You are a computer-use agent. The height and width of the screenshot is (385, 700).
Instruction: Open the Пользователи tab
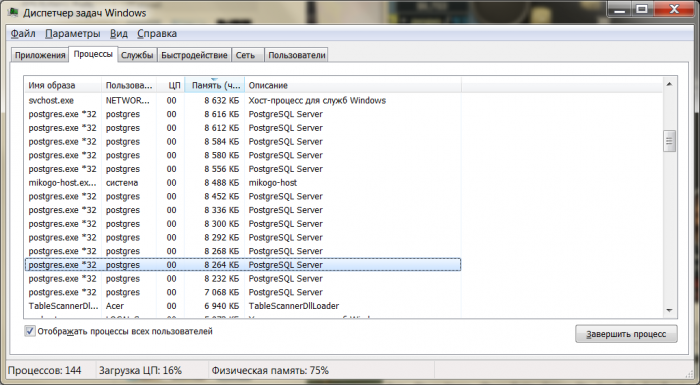[296, 55]
